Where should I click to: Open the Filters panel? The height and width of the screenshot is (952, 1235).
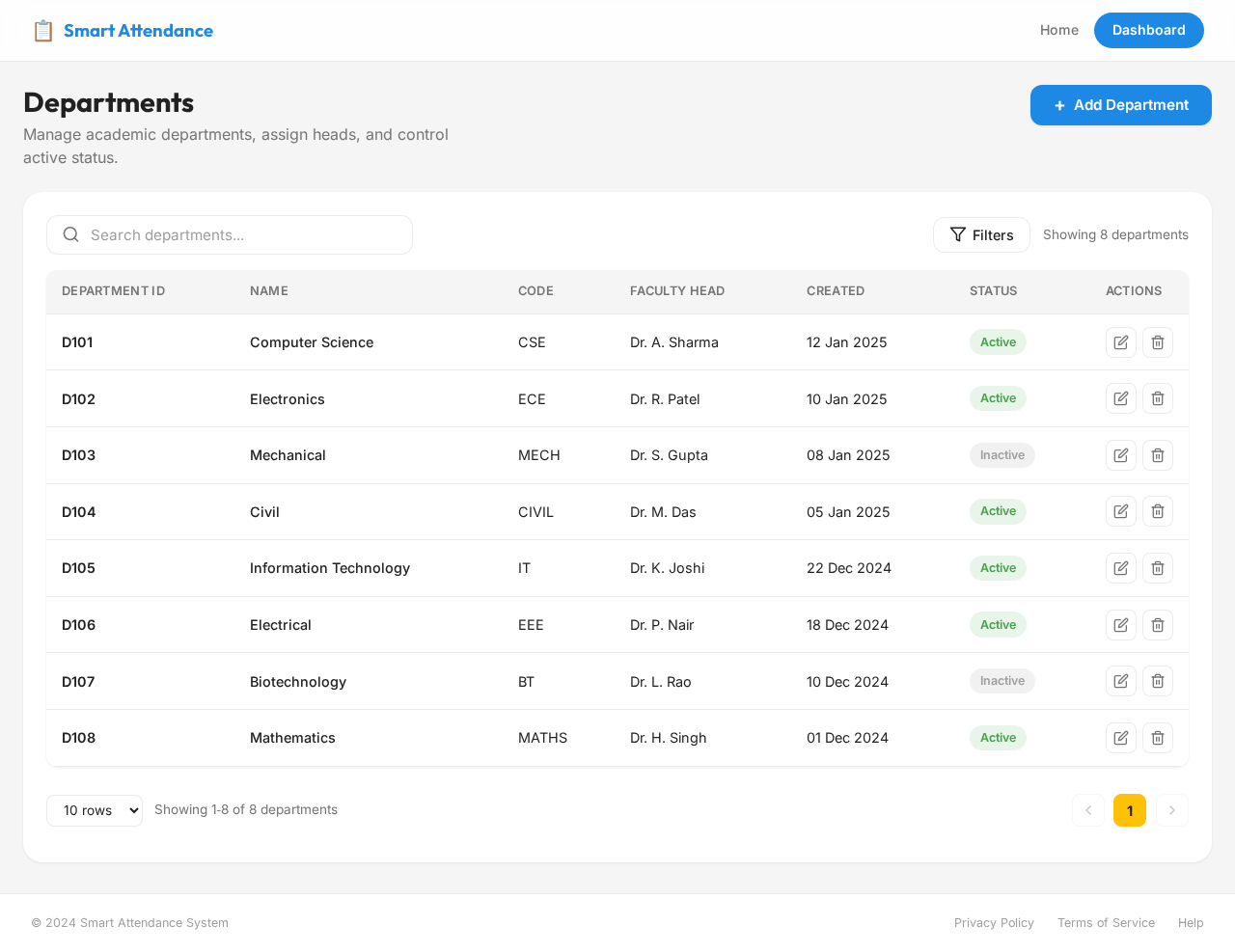tap(981, 235)
